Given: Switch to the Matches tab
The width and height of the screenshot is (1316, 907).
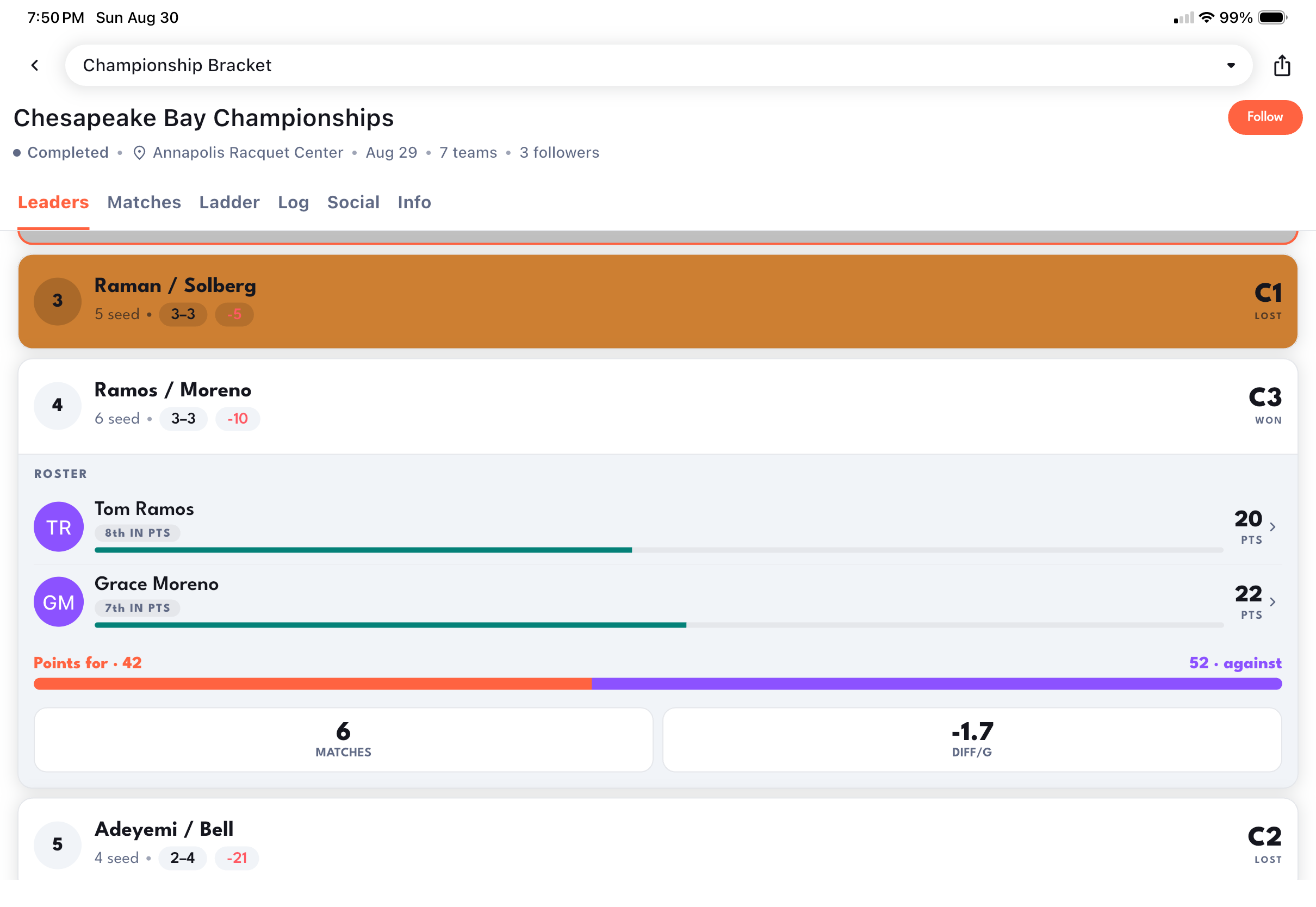Looking at the screenshot, I should click(144, 202).
